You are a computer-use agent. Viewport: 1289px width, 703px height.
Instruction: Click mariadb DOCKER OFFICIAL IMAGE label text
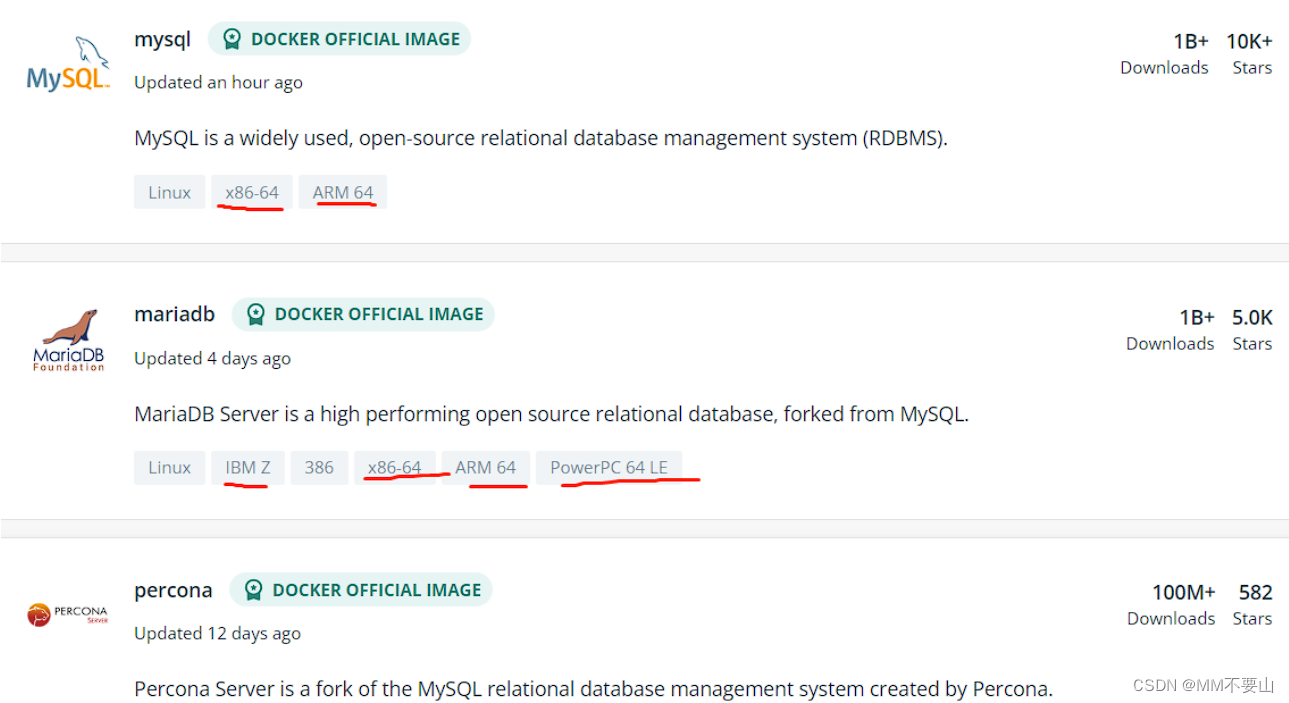tap(379, 314)
